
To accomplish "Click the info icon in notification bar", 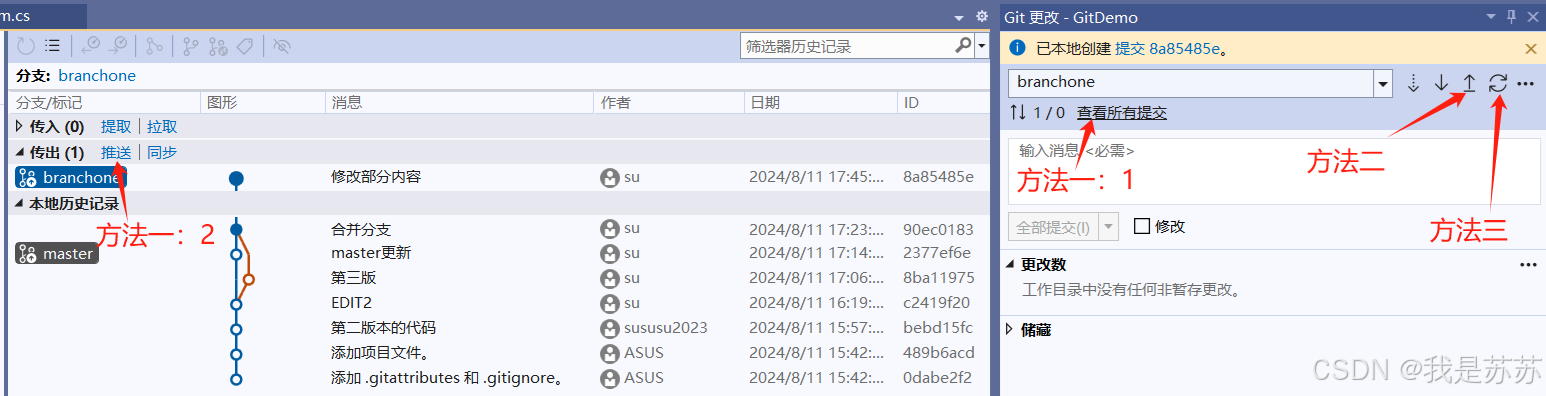I will (x=1018, y=47).
